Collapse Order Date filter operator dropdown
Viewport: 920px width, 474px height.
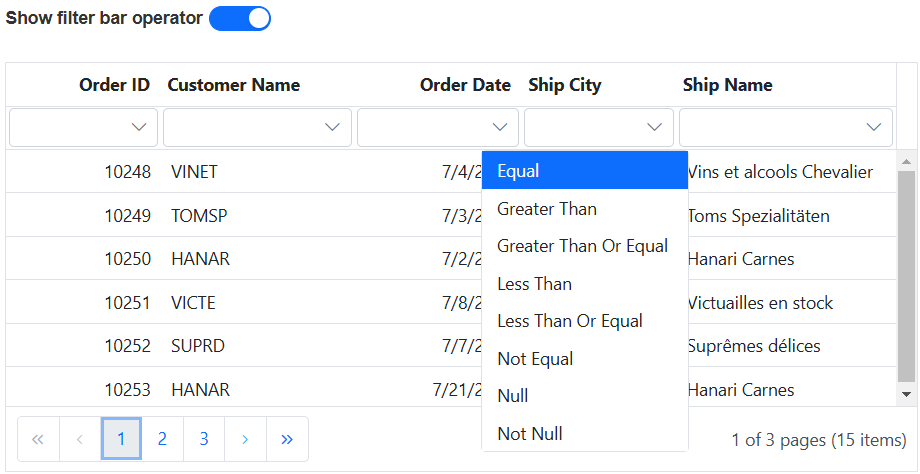click(x=500, y=127)
